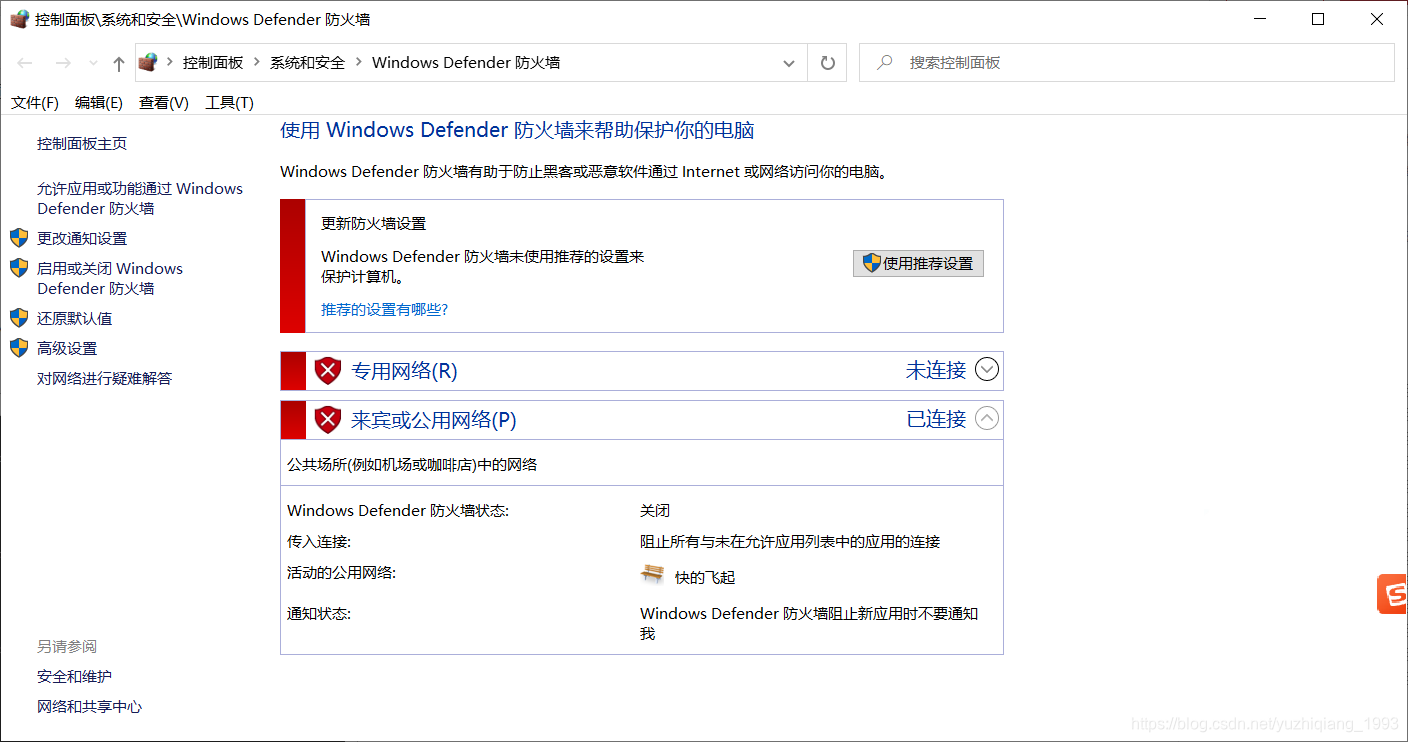Click the back navigation arrow
Screen dimensions: 1408x742
tap(25, 63)
